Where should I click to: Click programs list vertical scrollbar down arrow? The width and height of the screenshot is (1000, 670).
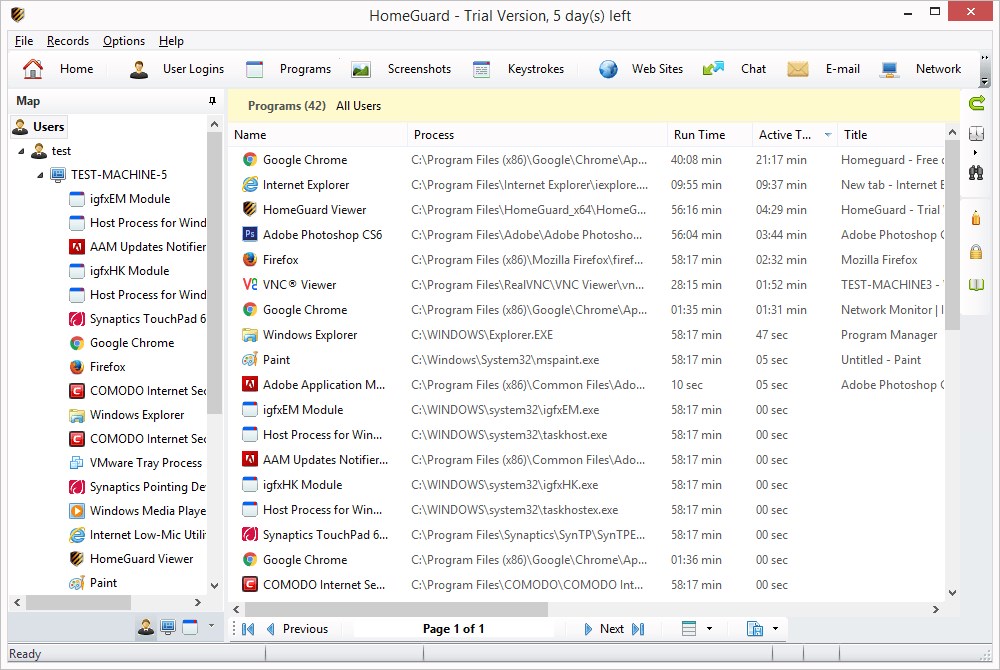(952, 592)
